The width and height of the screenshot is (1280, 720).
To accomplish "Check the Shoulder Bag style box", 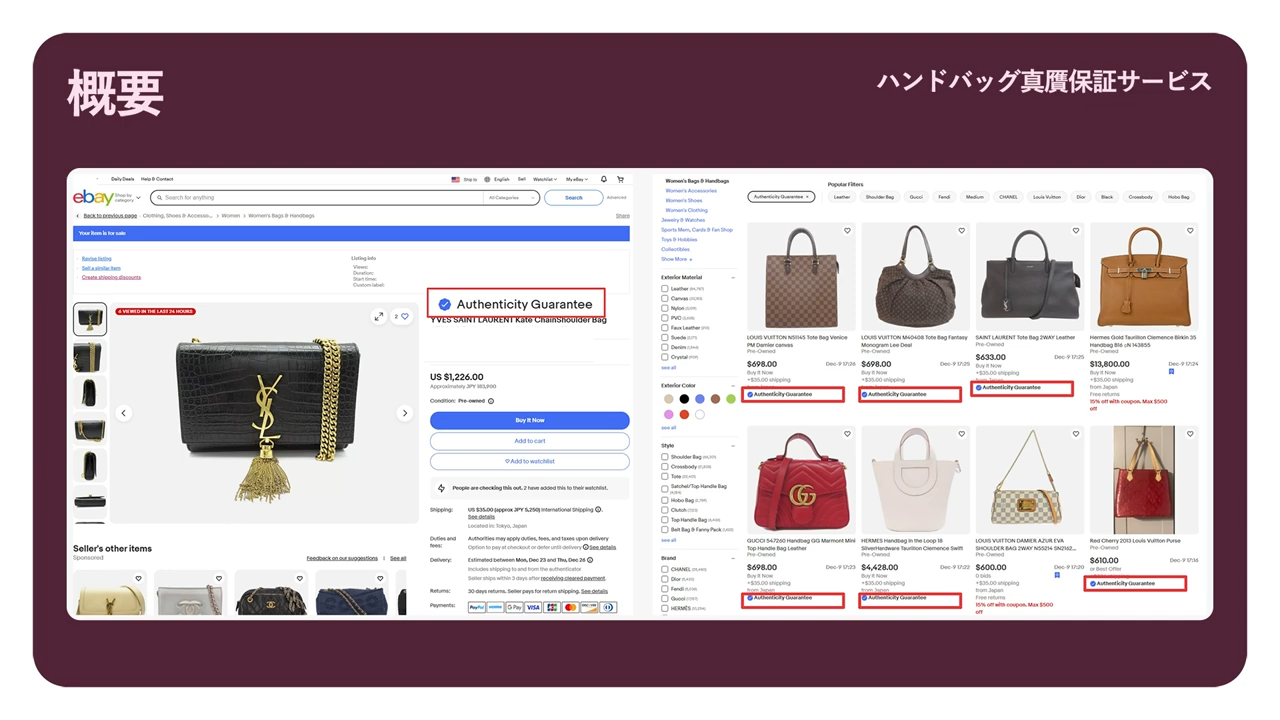I will click(x=665, y=457).
